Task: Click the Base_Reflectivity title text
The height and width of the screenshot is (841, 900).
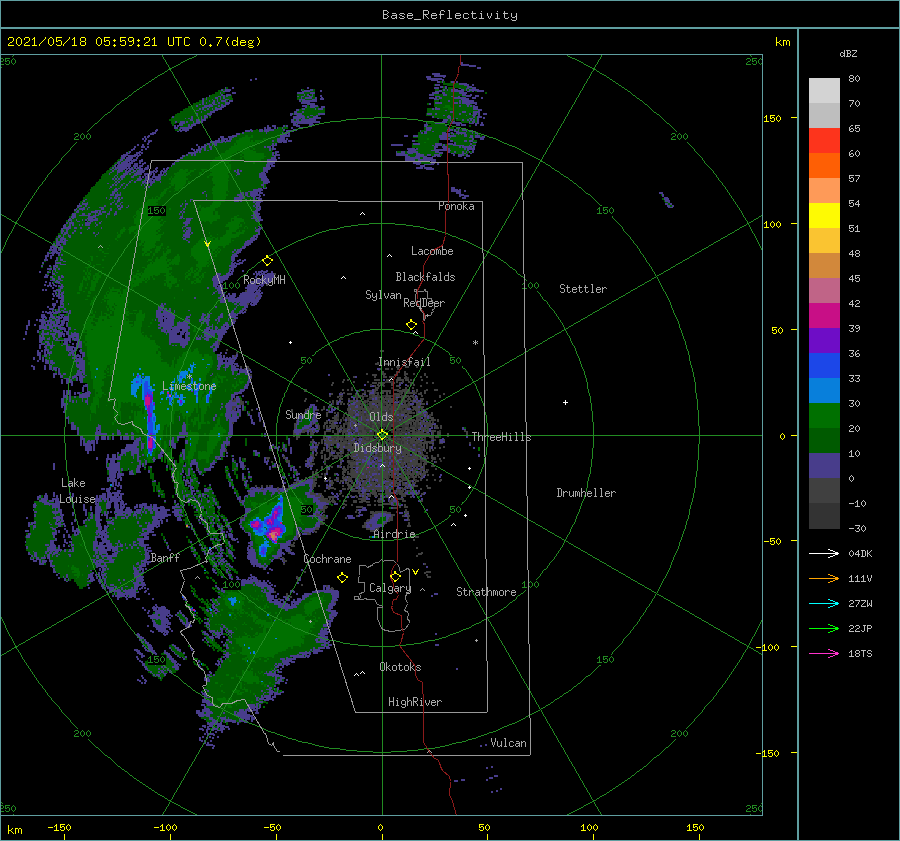Action: [449, 15]
